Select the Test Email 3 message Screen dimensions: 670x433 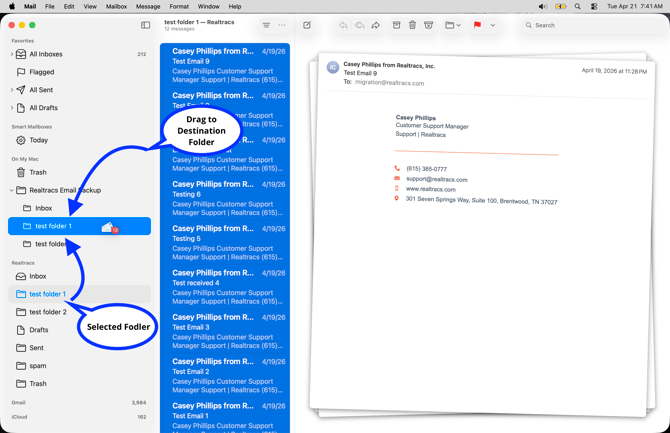[225, 331]
